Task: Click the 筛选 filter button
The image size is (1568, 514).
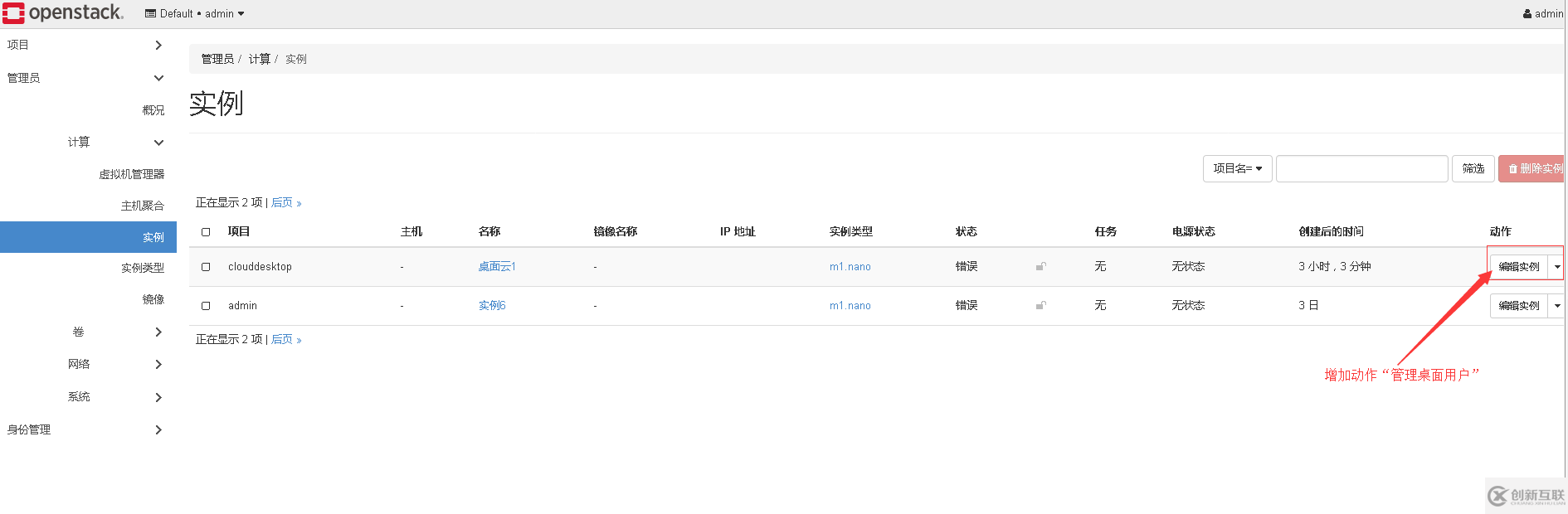Action: 1473,168
